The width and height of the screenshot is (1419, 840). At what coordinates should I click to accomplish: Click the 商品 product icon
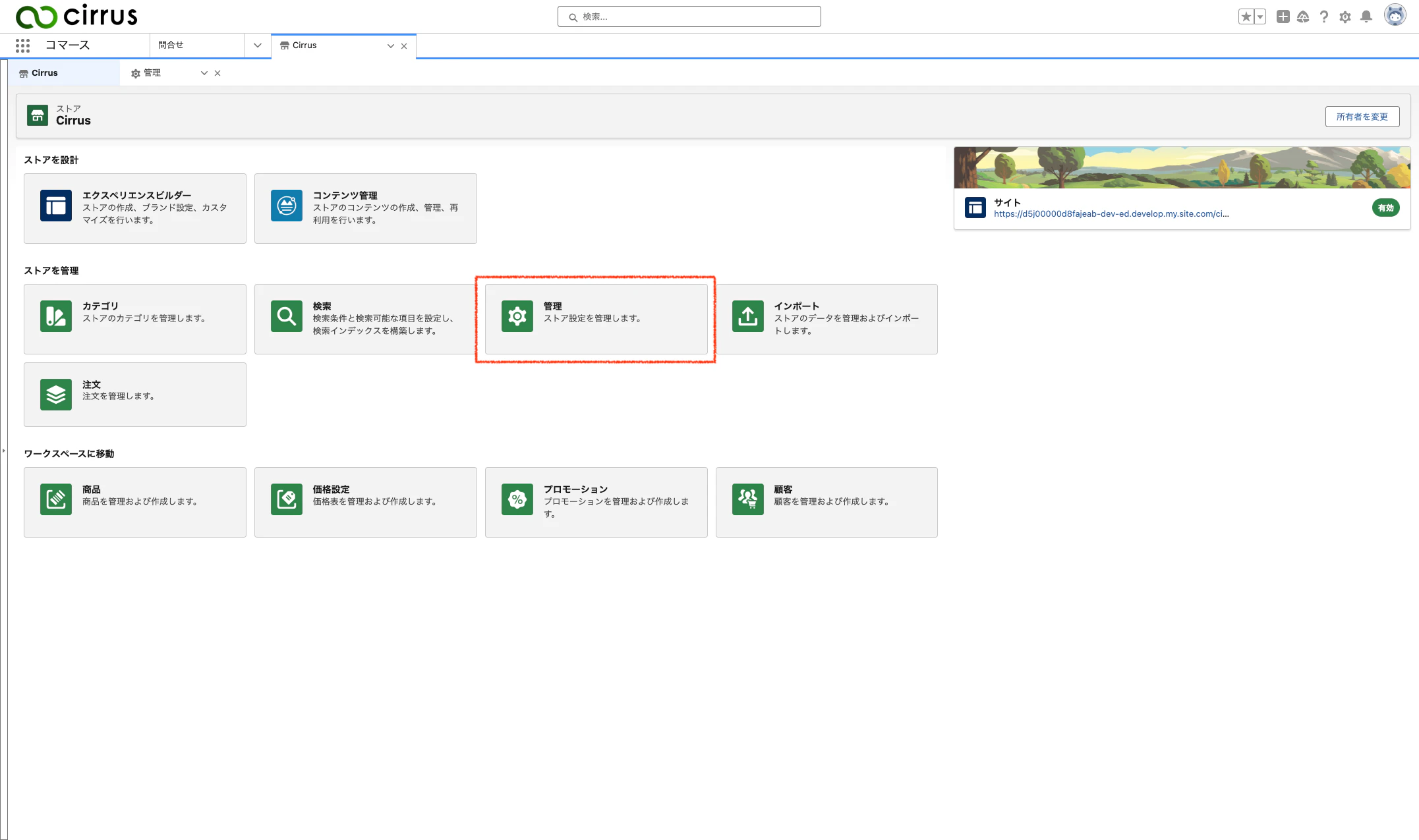point(56,499)
